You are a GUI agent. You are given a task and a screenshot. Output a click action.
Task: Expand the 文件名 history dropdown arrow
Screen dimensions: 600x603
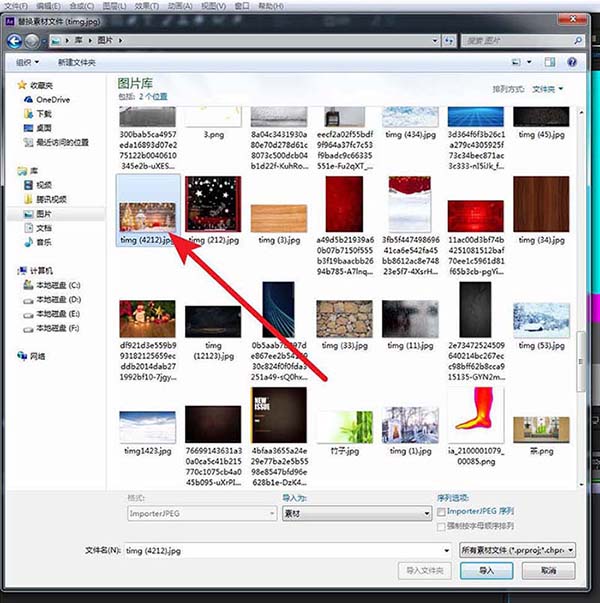tap(446, 550)
